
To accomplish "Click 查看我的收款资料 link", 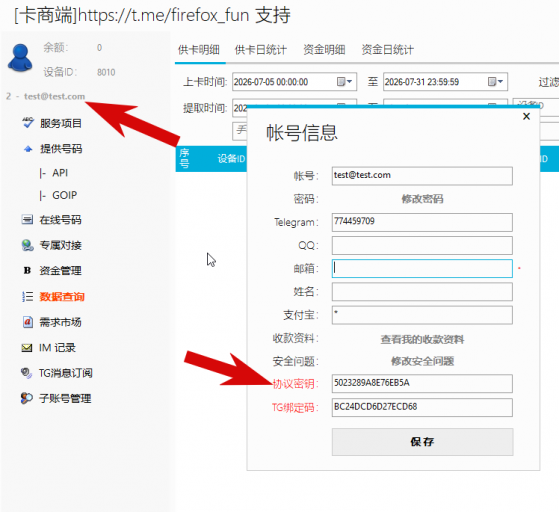I will click(x=422, y=339).
